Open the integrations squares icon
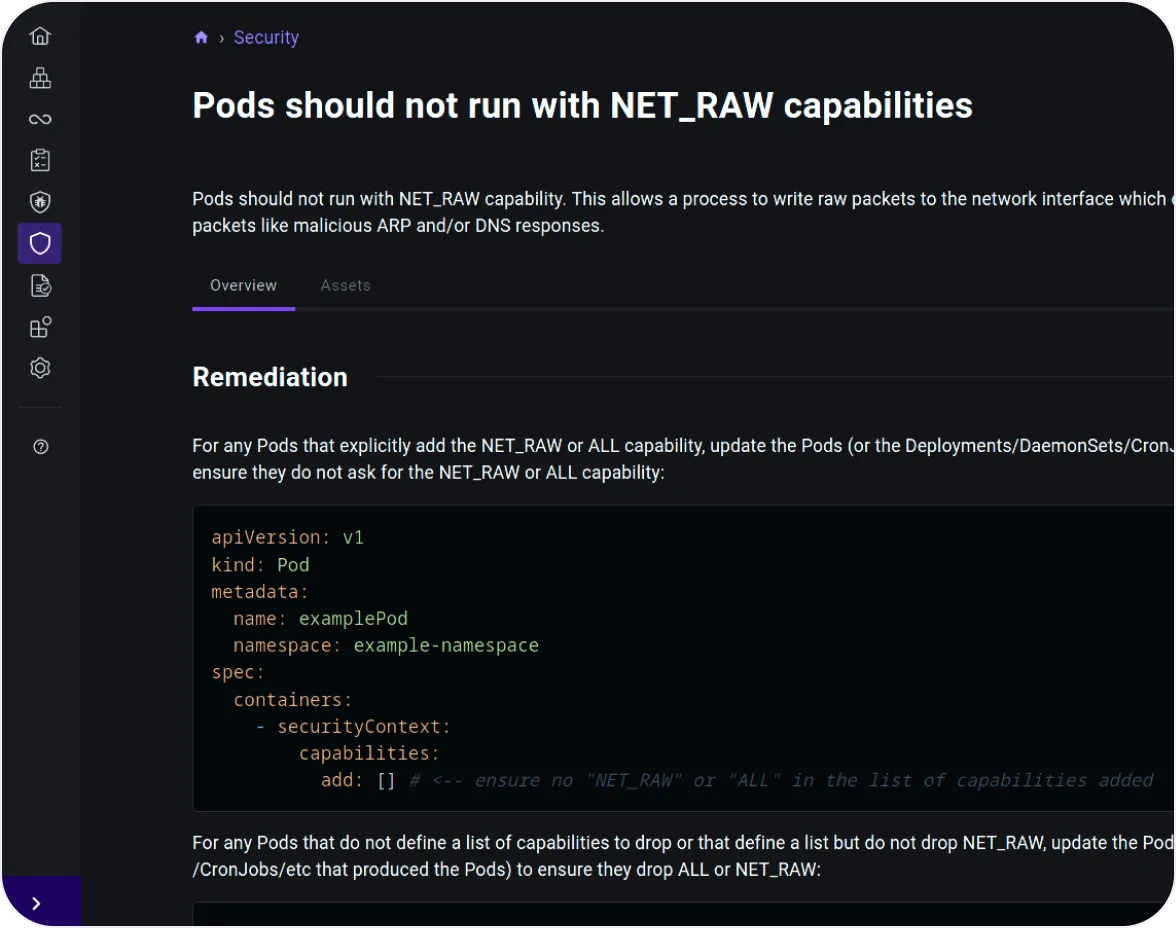The height and width of the screenshot is (928, 1176). coord(40,327)
